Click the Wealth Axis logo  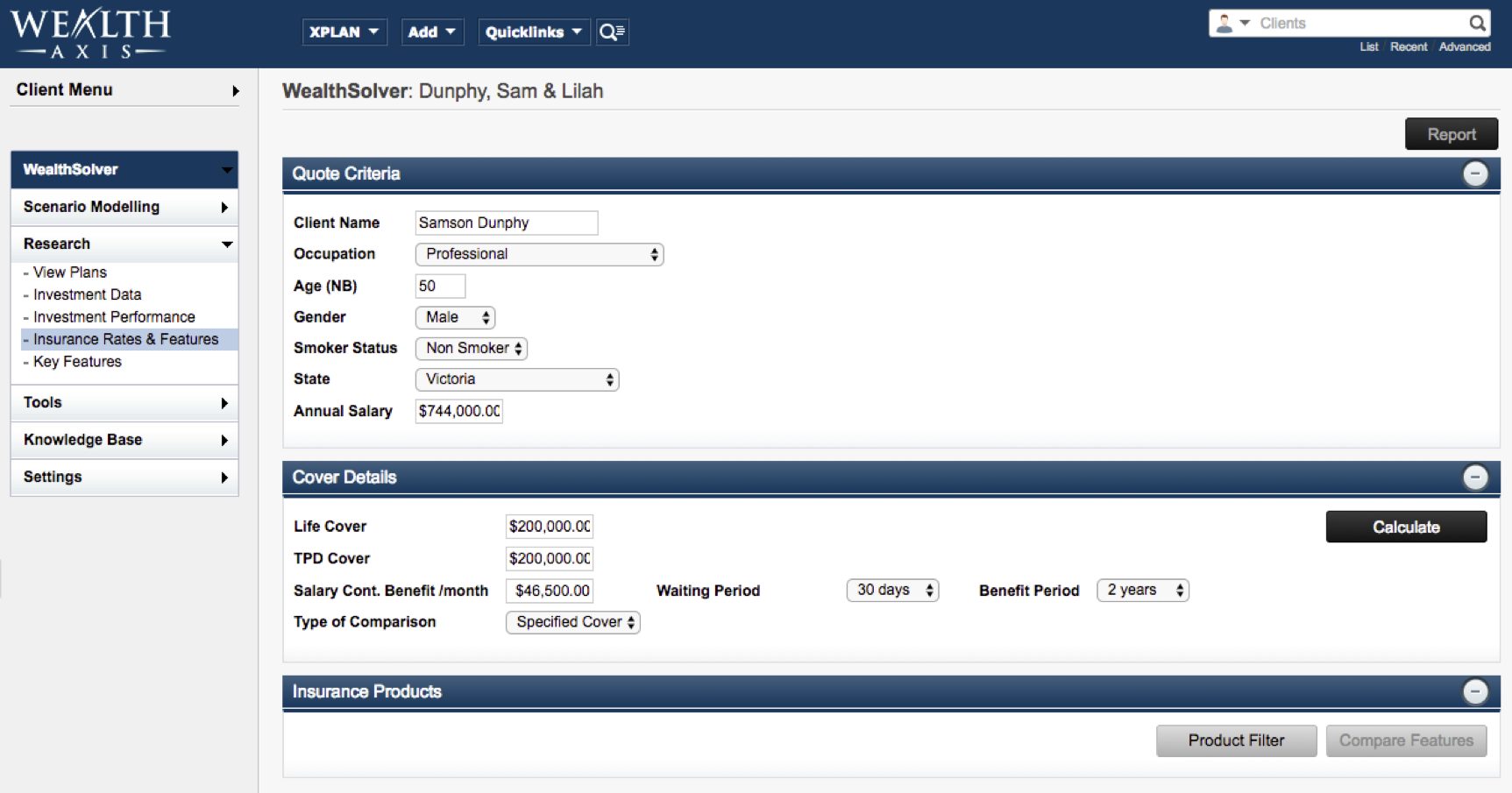coord(90,33)
